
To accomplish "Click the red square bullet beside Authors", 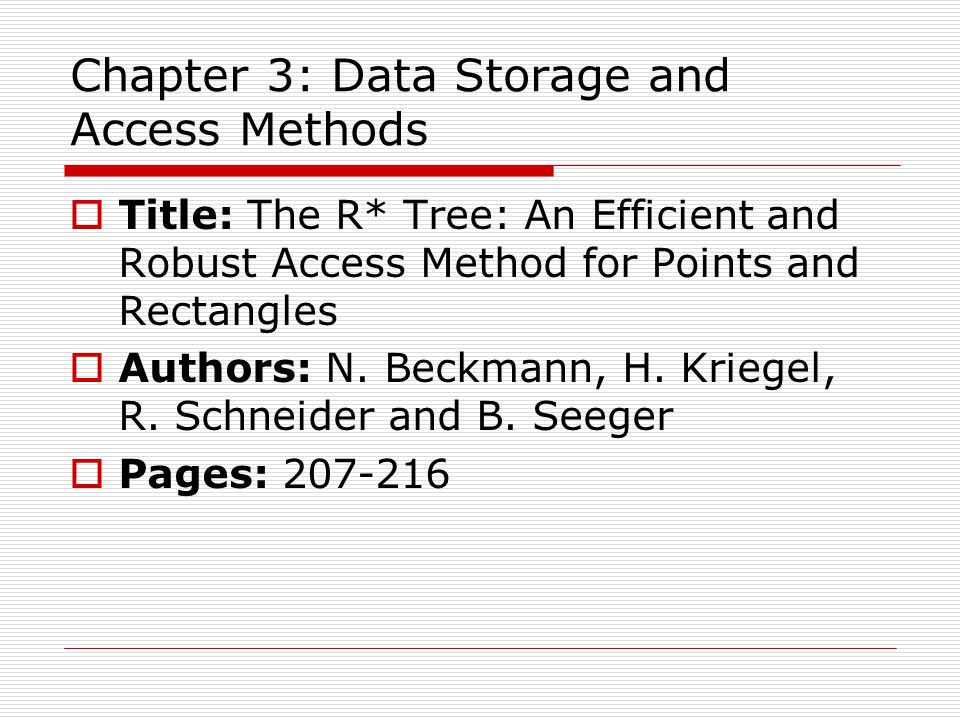I will point(87,368).
